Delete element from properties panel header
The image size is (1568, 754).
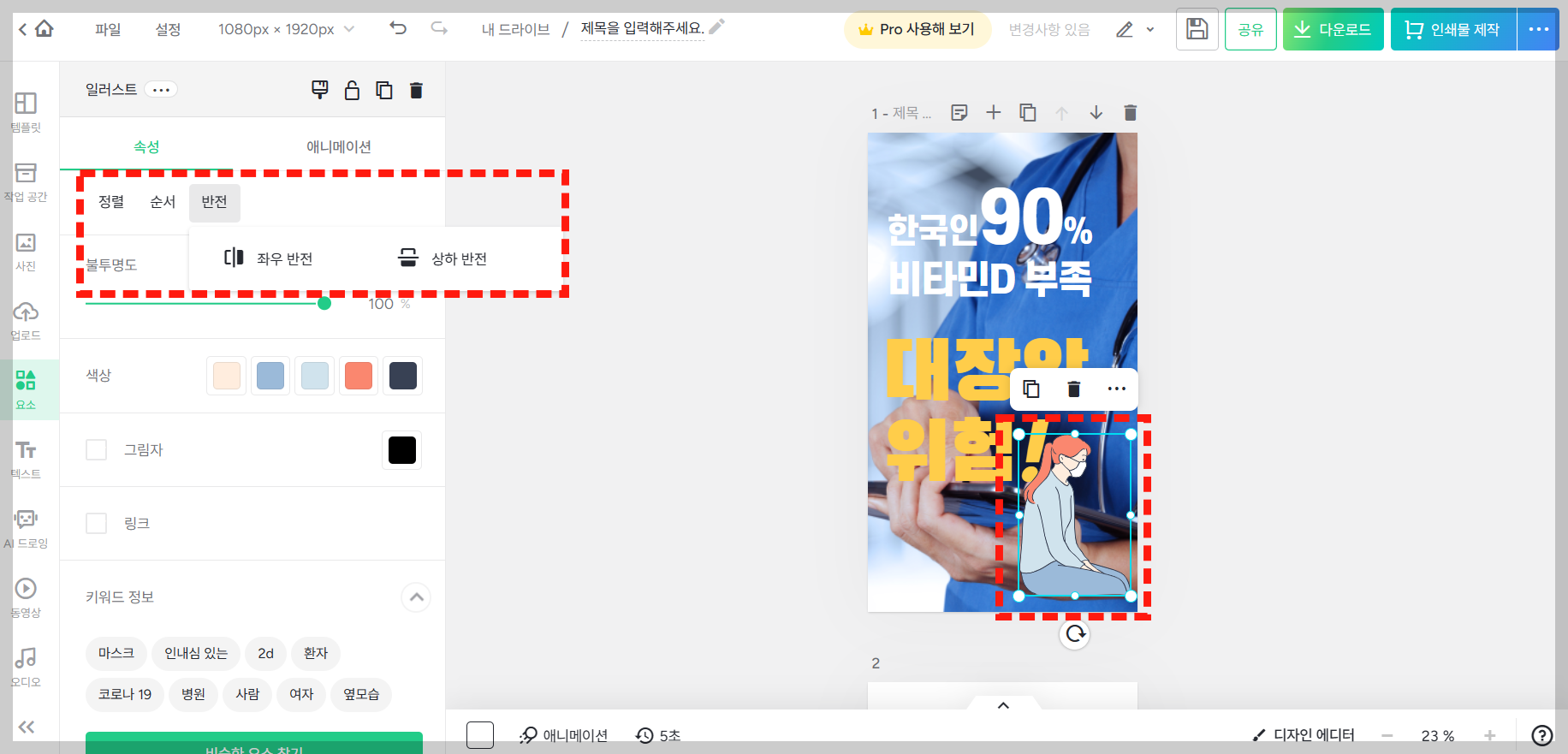(416, 90)
